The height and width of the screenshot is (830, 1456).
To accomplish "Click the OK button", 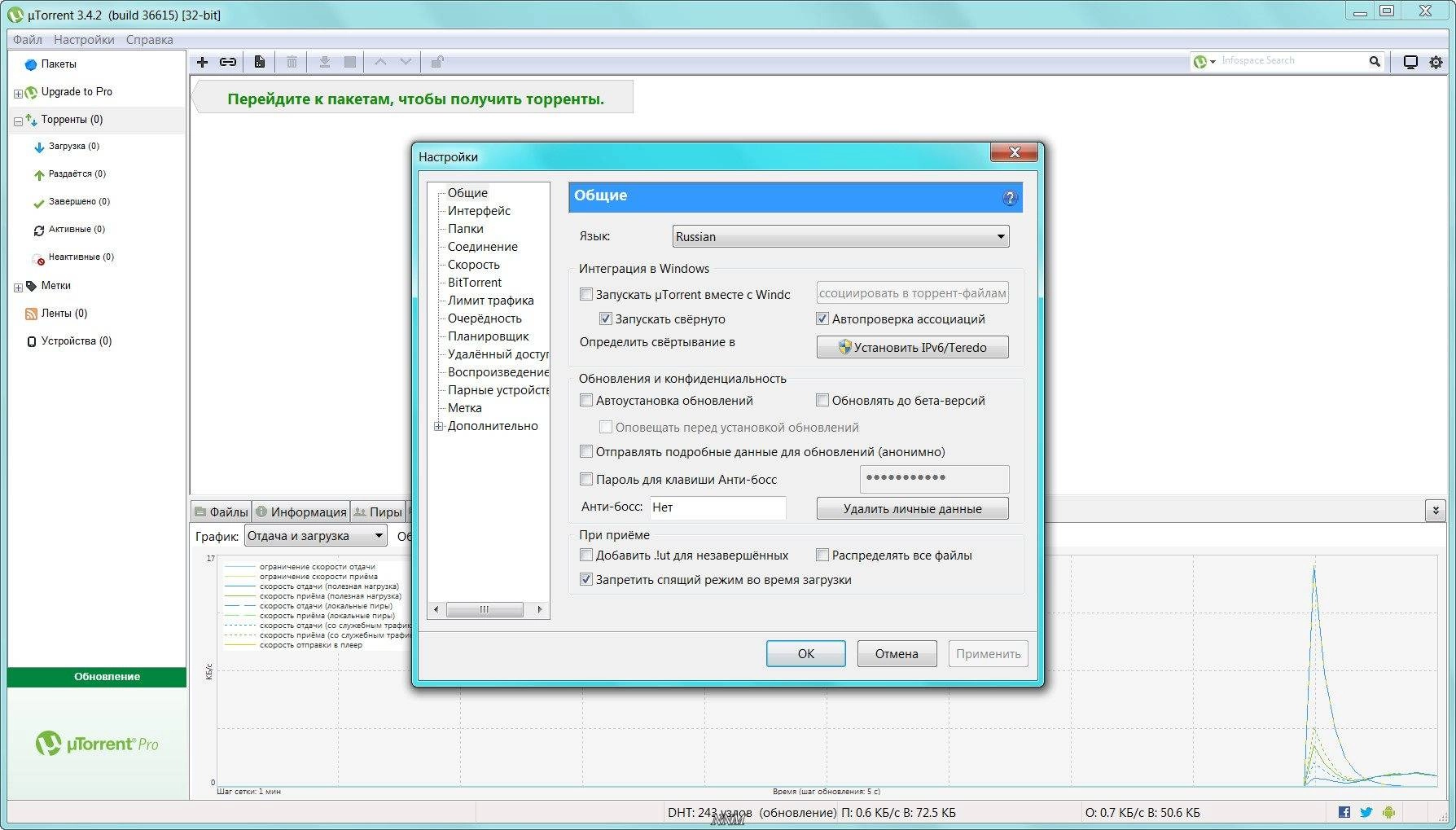I will [x=806, y=653].
